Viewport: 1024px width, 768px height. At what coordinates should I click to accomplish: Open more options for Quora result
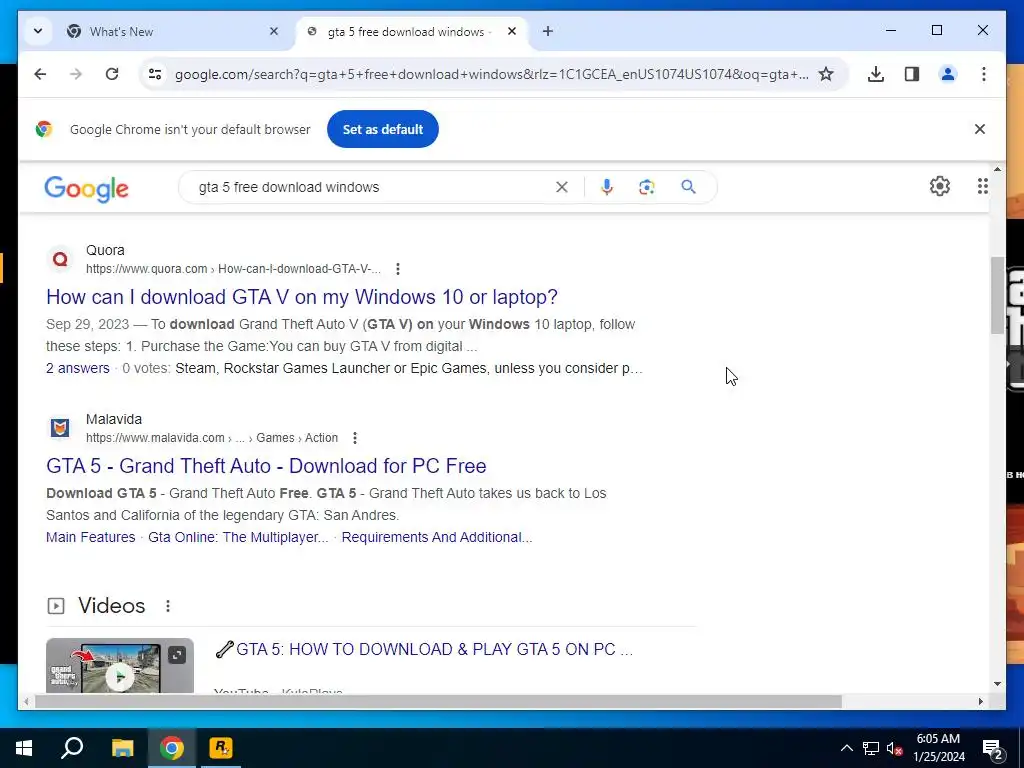[x=398, y=269]
